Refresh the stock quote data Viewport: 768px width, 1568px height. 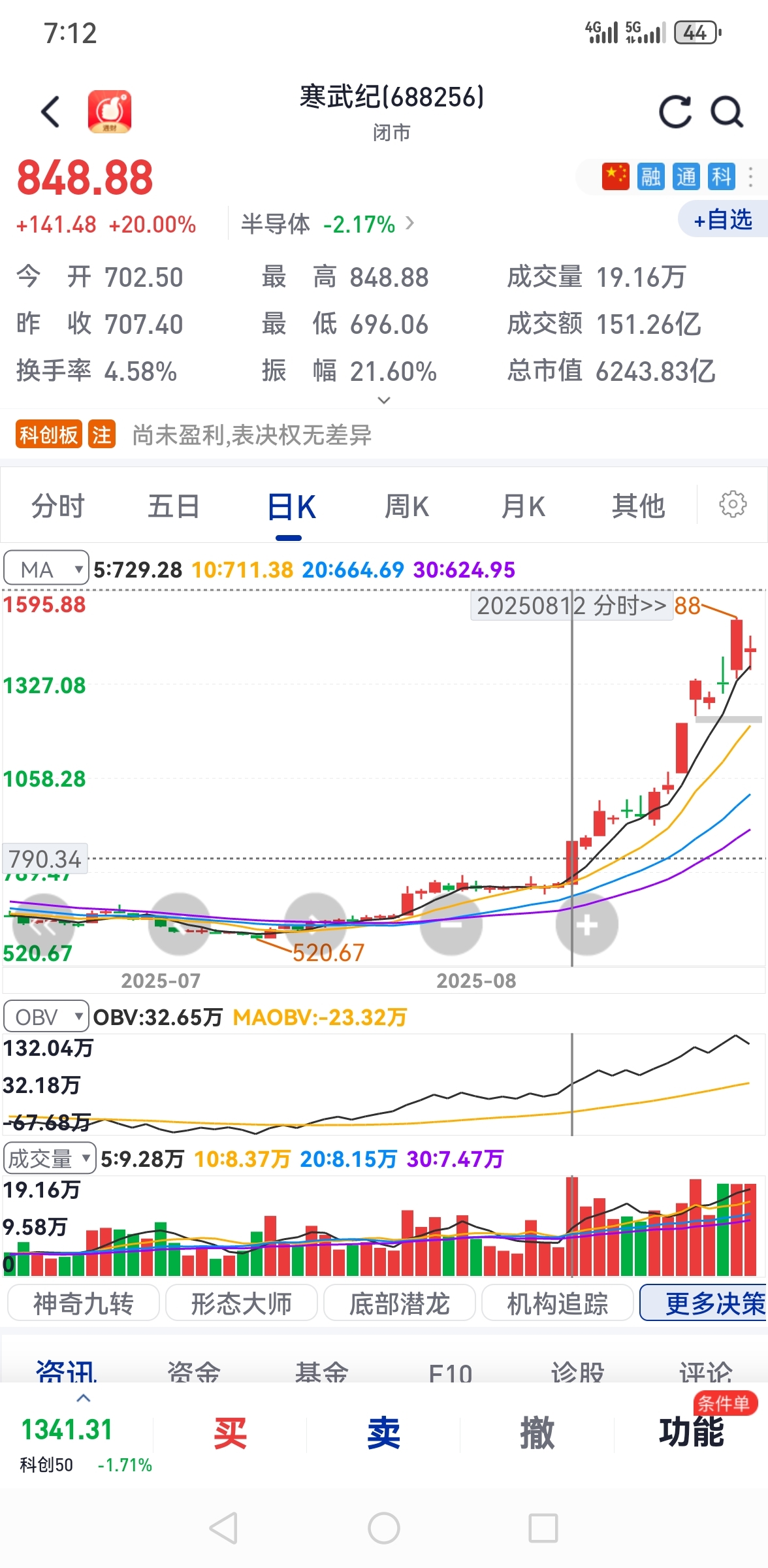click(675, 112)
